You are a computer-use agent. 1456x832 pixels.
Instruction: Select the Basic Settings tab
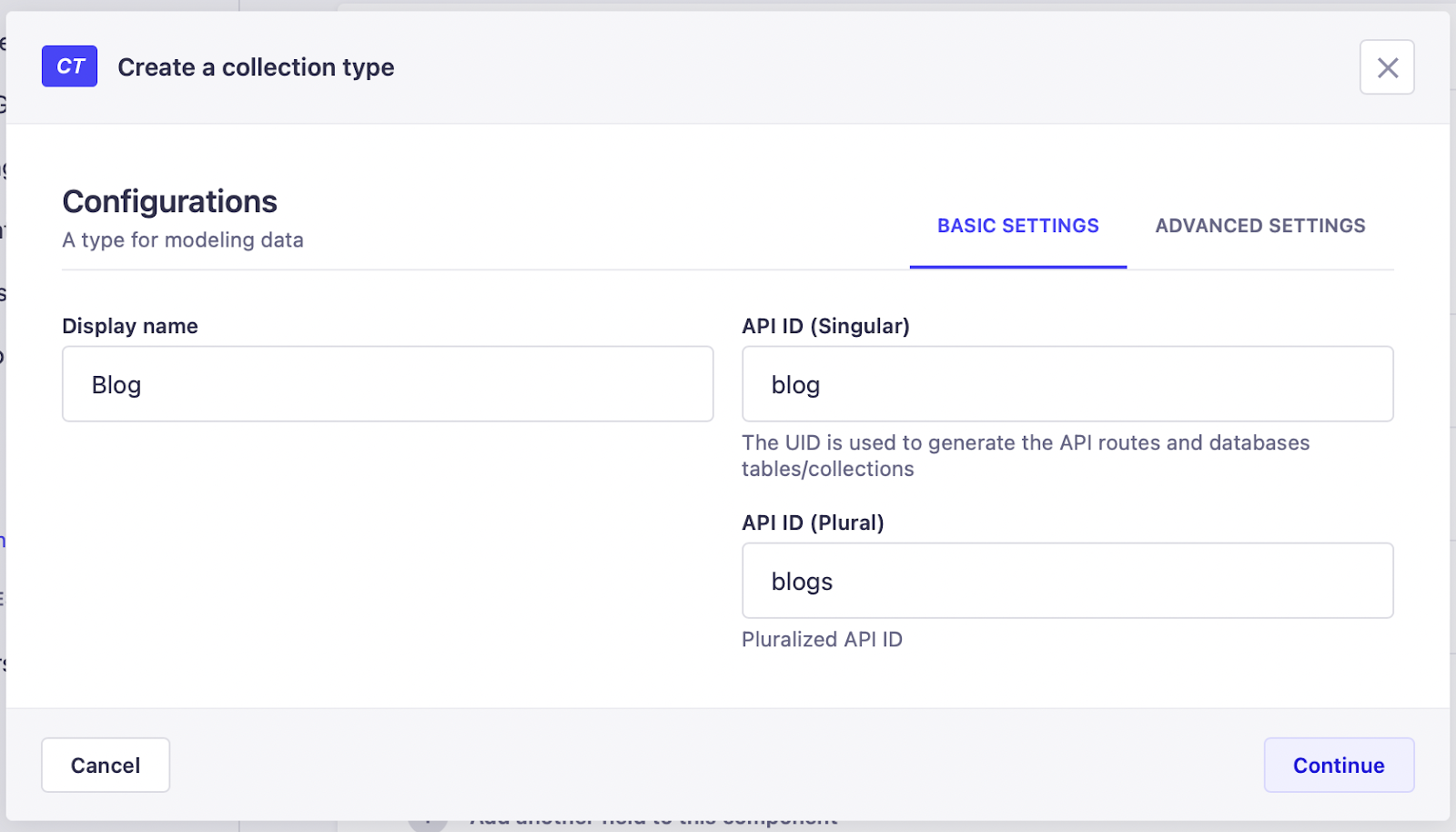coord(1017,226)
